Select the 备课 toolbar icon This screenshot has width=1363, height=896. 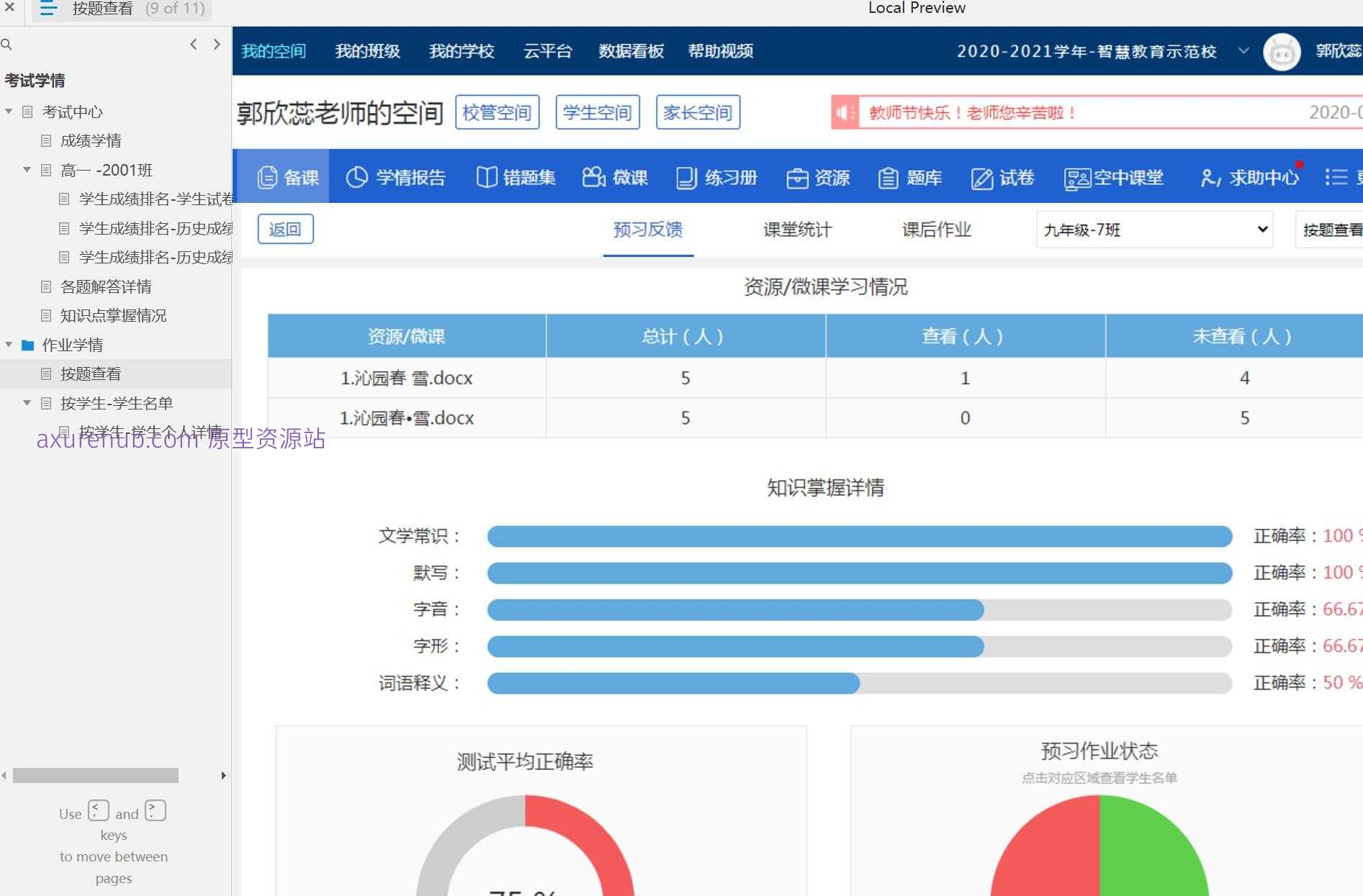[287, 177]
